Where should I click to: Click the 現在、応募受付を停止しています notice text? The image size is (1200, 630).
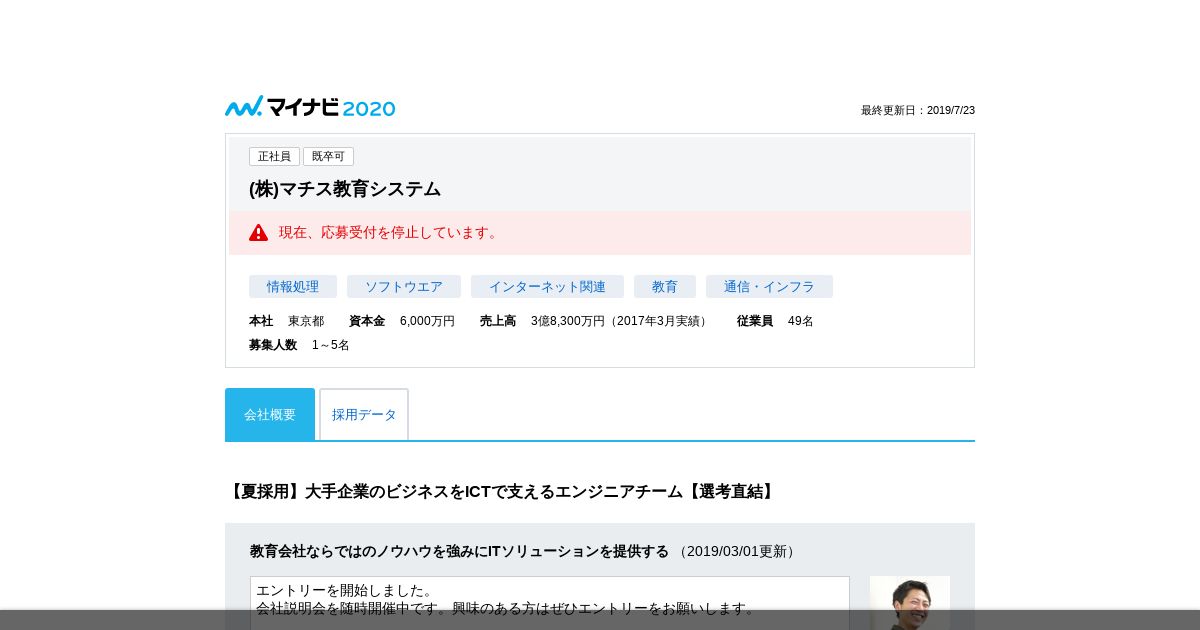390,232
